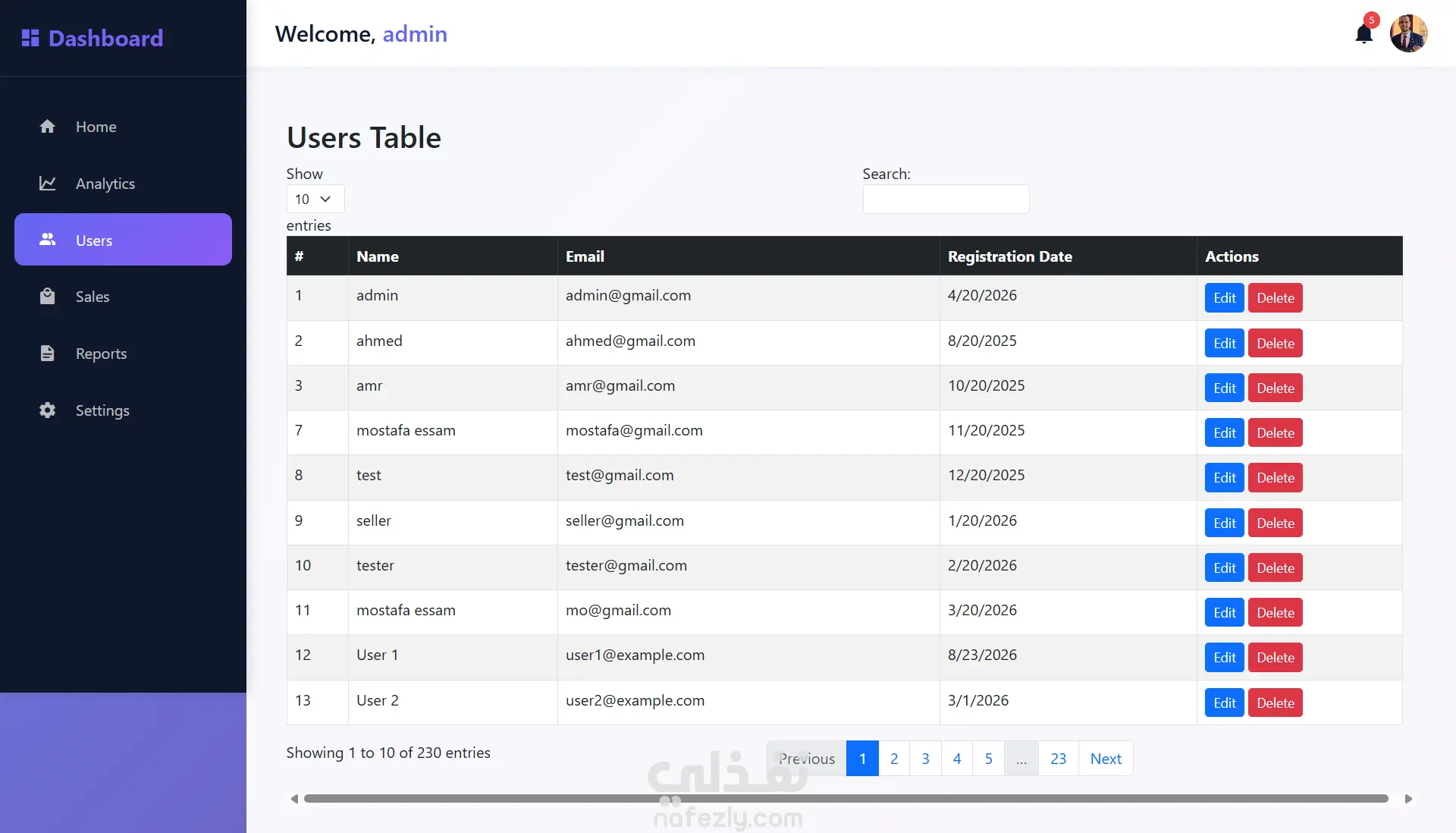Image resolution: width=1456 pixels, height=833 pixels.
Task: Sort table by # column header
Action: (317, 256)
